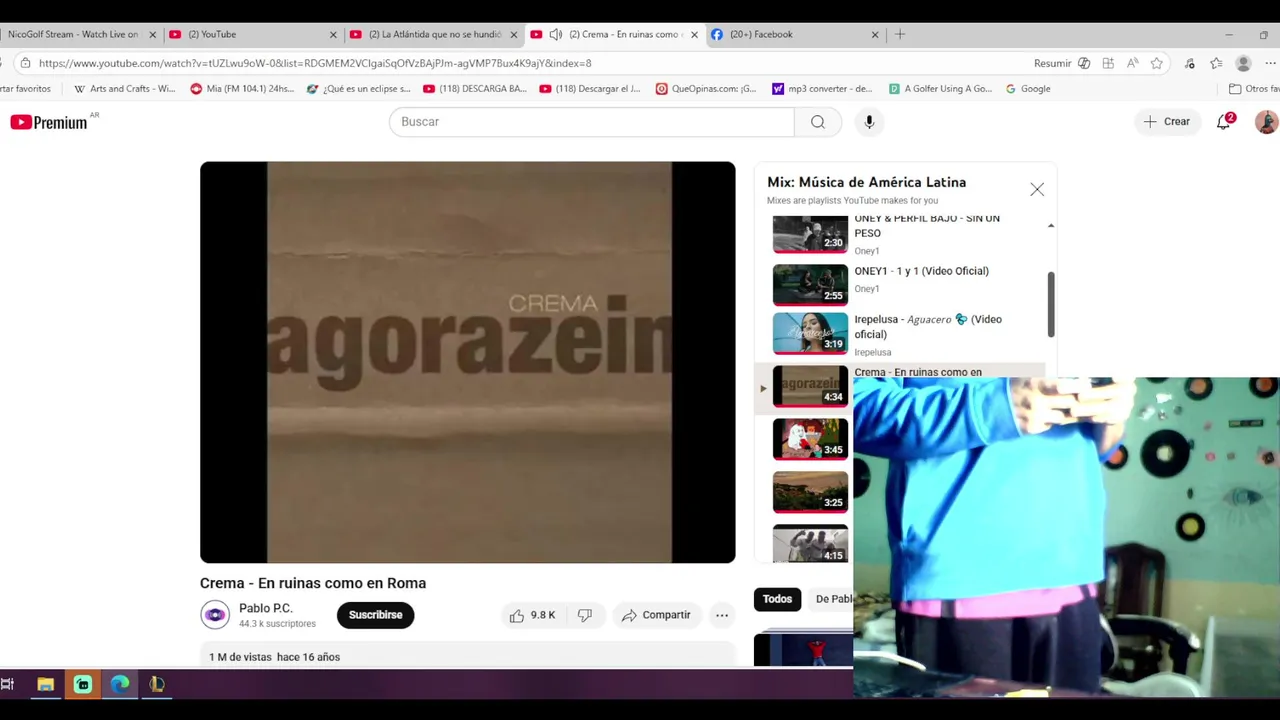Screen dimensions: 1280x720
Task: Click the playlist panel scrollbar thumb
Action: 1051,304
